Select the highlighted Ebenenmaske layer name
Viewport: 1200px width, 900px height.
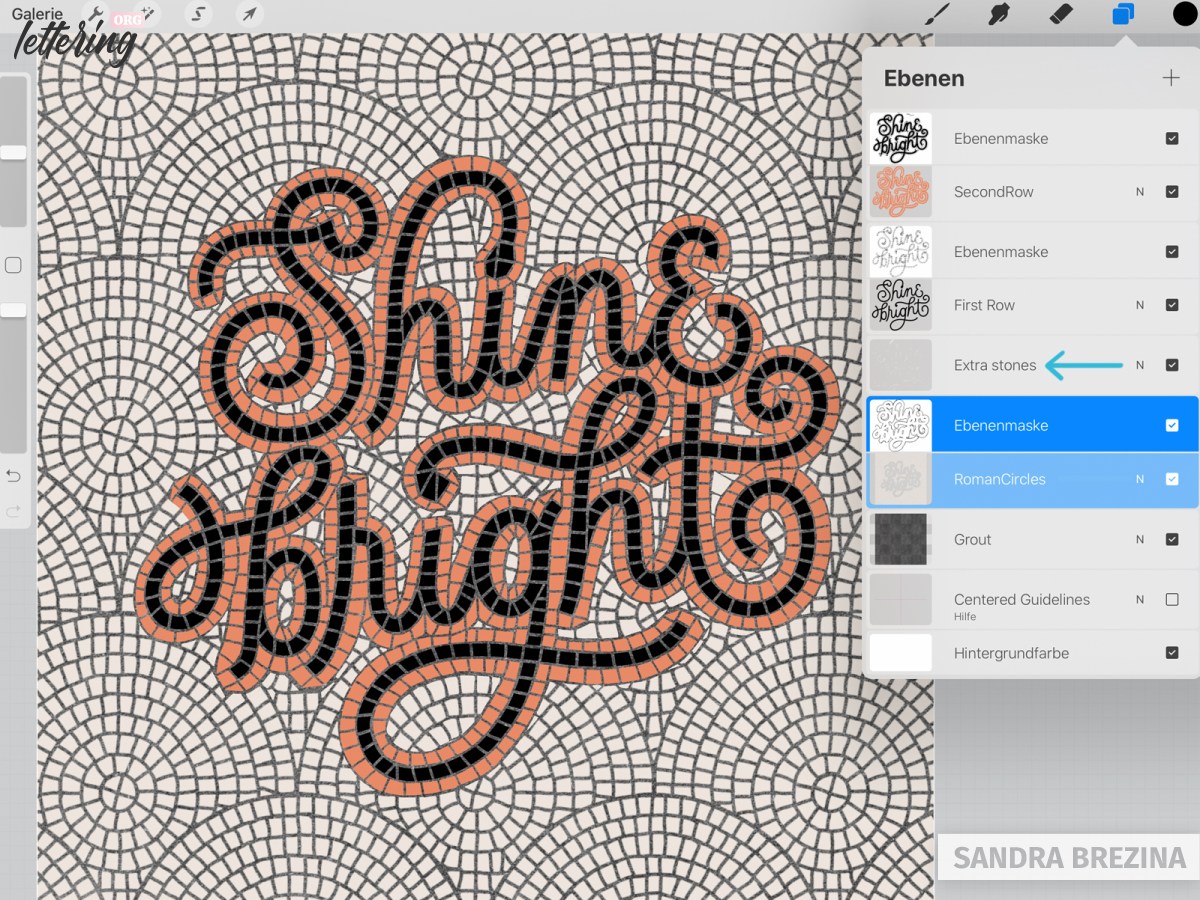click(1001, 425)
